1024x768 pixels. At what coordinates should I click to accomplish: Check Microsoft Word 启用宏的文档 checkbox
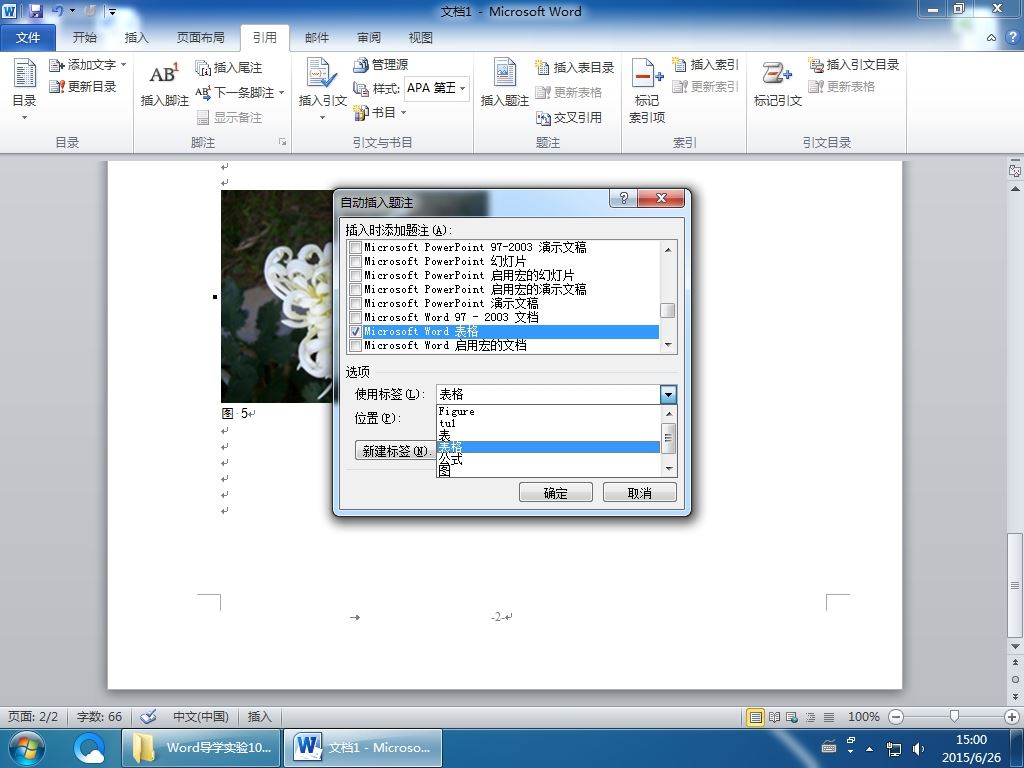[355, 345]
